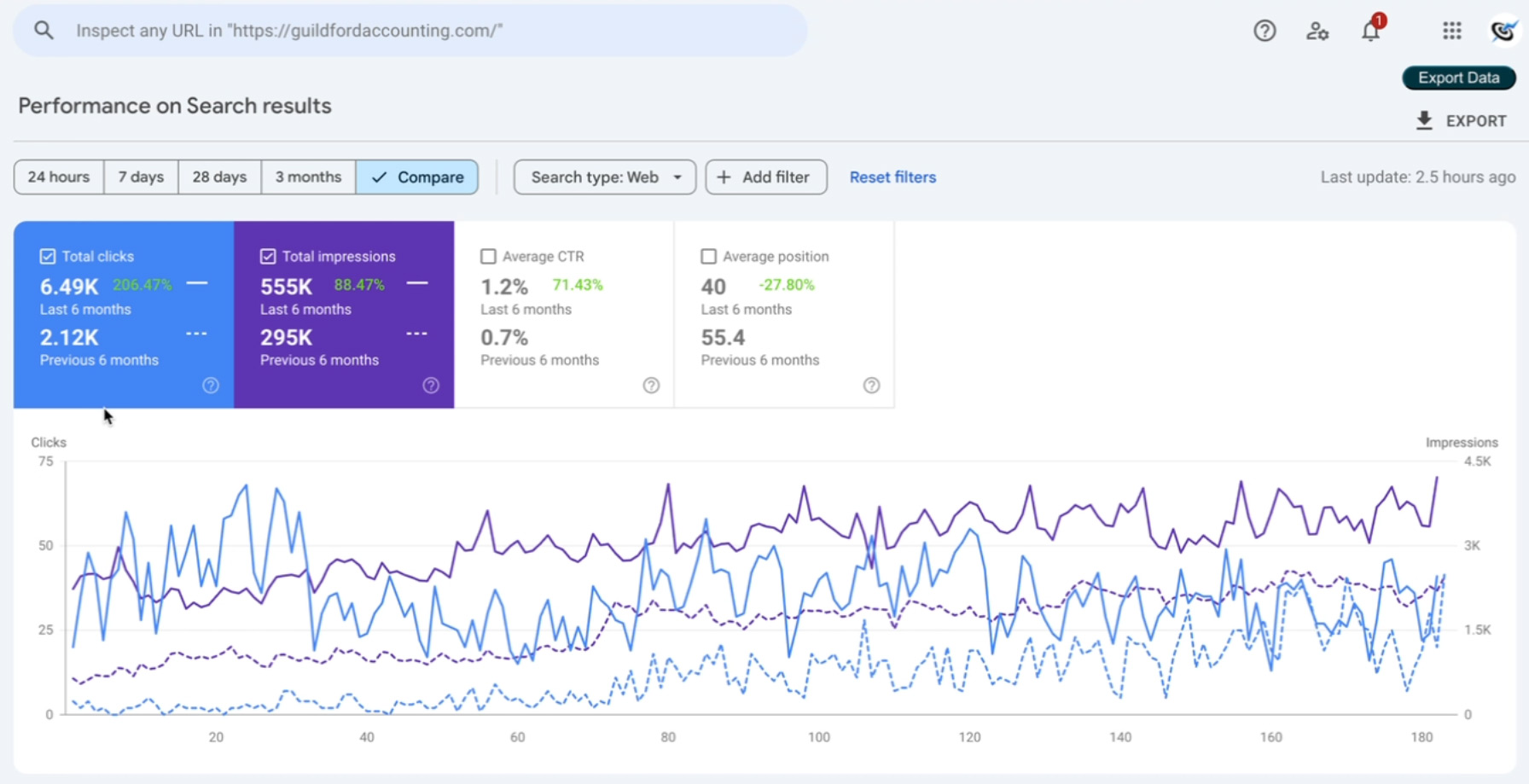Image resolution: width=1529 pixels, height=784 pixels.
Task: Click help icon on Average CTR card
Action: click(651, 386)
